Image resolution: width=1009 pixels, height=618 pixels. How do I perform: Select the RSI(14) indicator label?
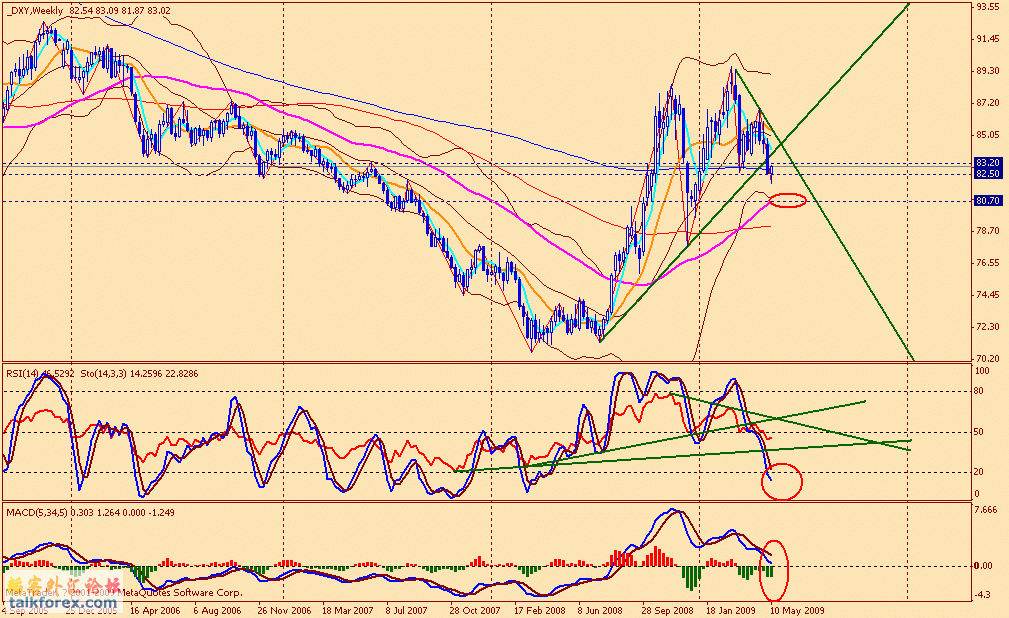23,373
